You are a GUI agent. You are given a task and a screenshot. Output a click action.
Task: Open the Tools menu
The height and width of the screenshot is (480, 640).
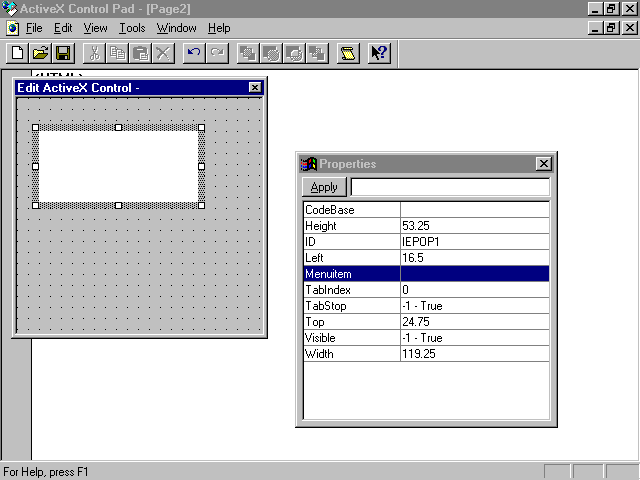132,28
